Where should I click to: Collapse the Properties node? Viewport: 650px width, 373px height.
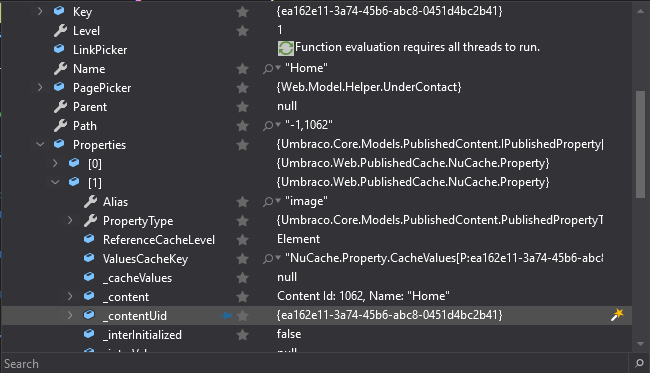click(40, 144)
